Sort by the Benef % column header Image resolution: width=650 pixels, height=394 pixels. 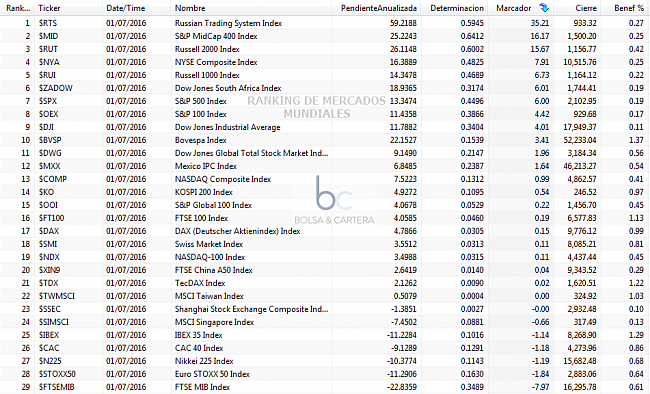[x=628, y=8]
